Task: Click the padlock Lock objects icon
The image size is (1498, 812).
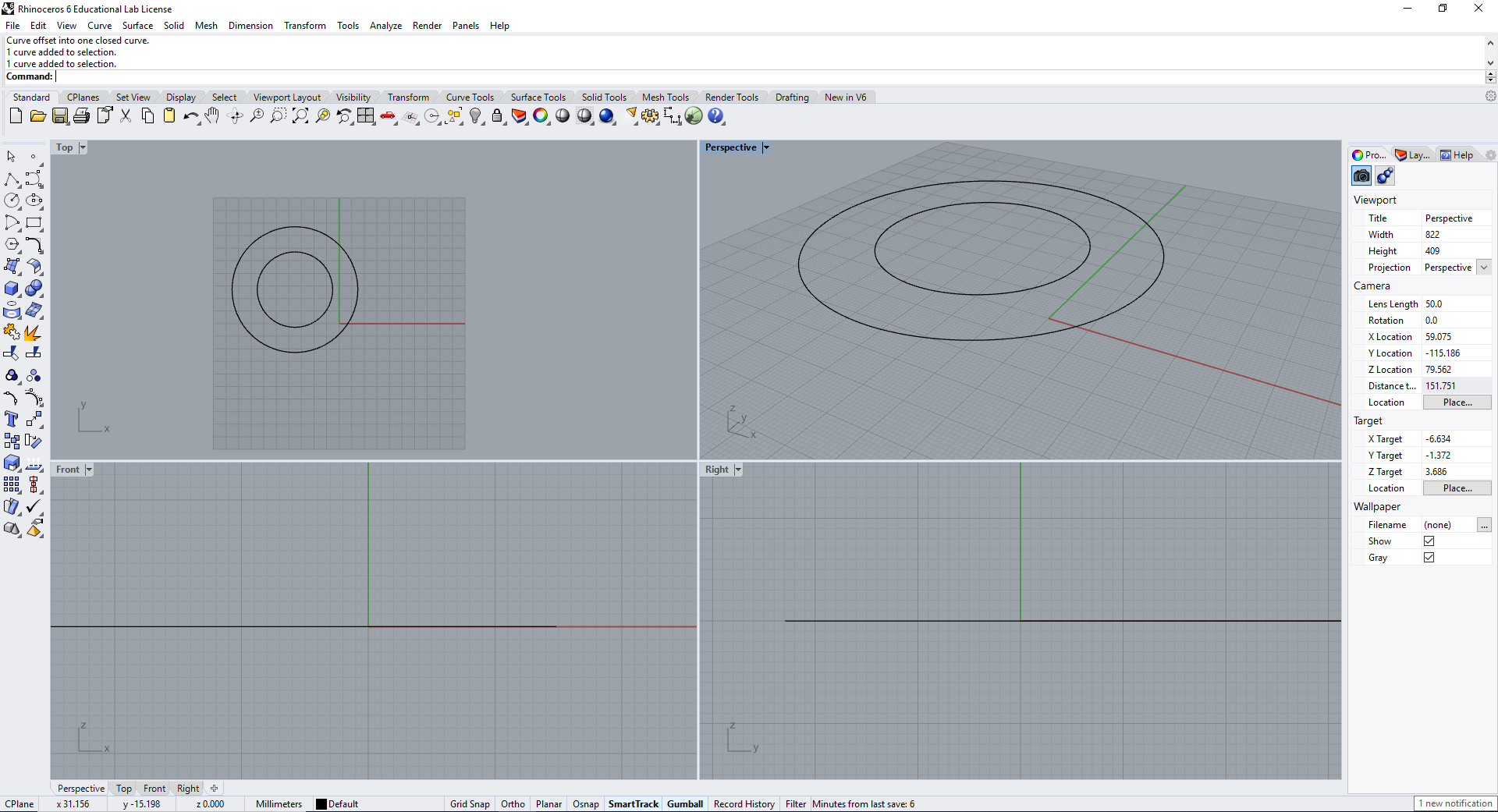Action: pyautogui.click(x=497, y=116)
